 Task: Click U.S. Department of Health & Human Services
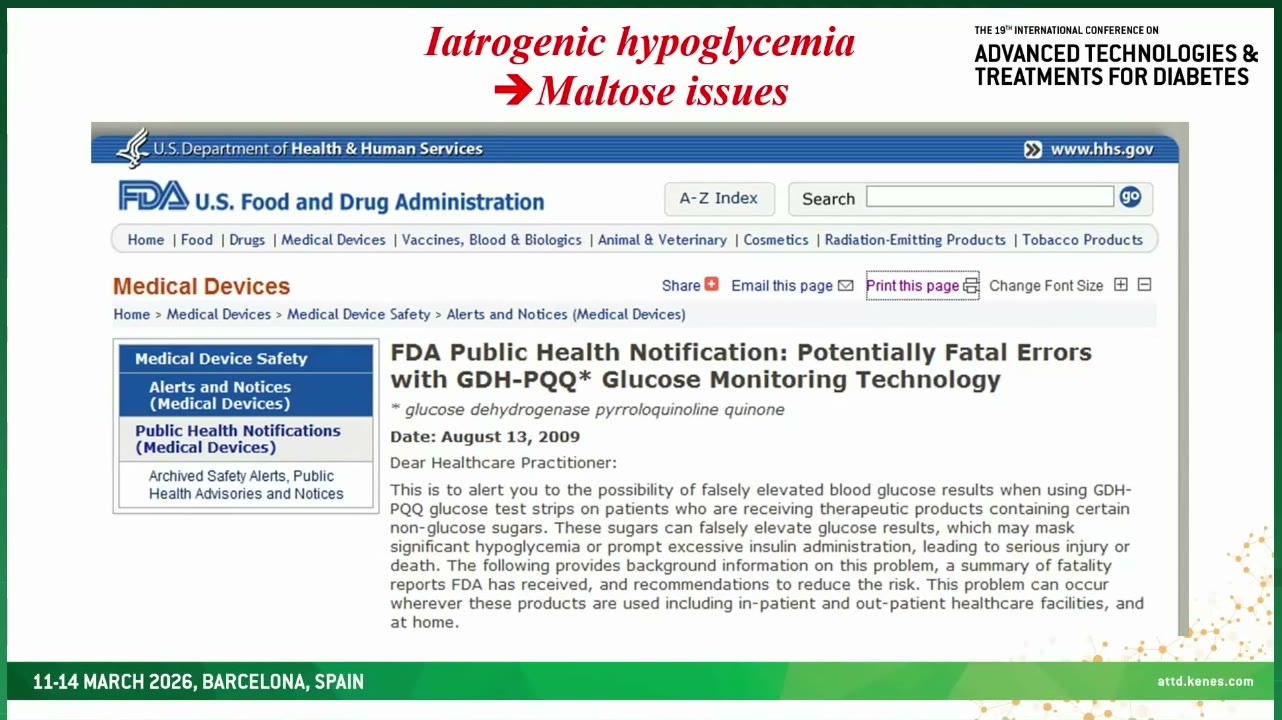318,149
